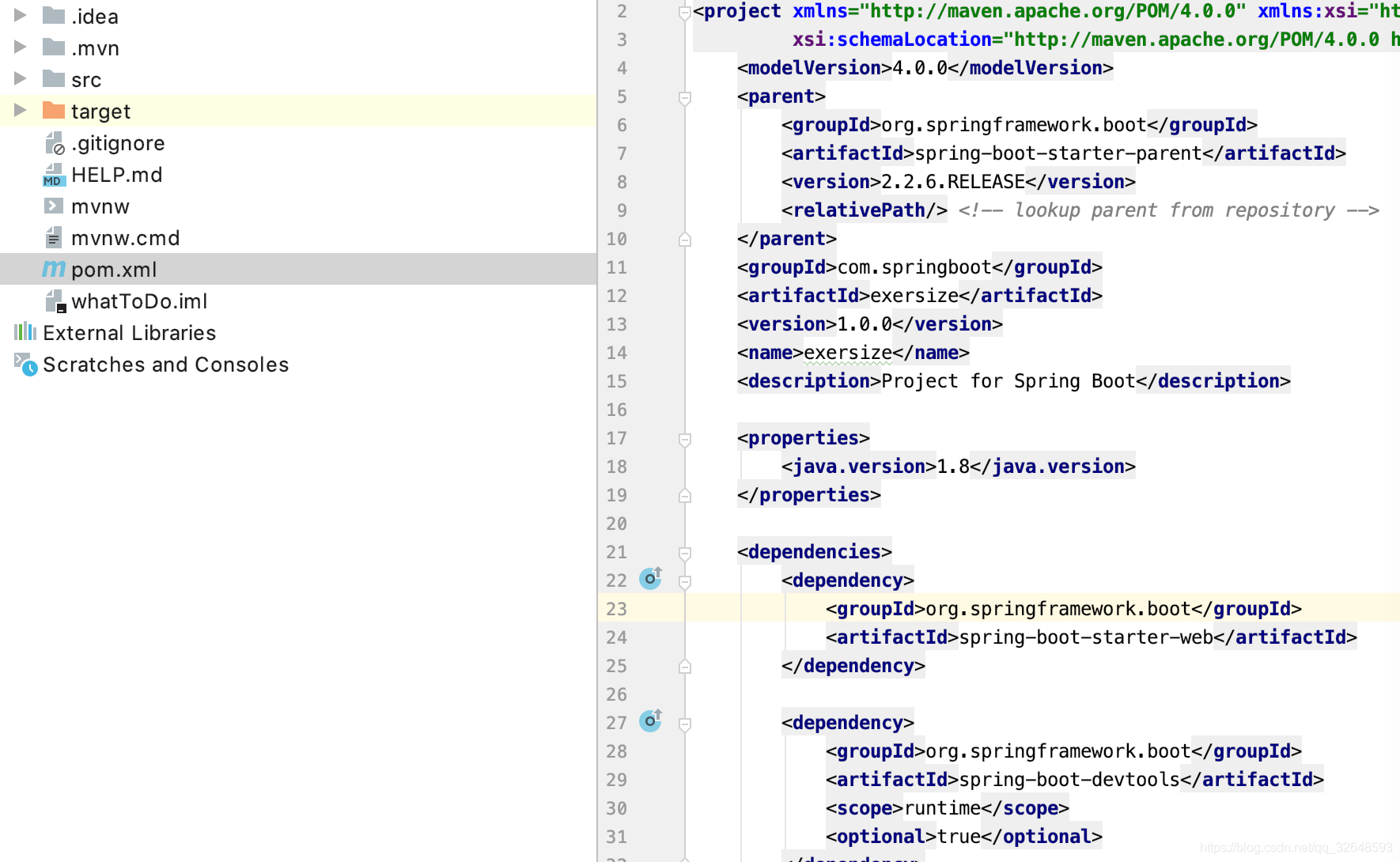The image size is (1400, 862).
Task: Collapse the properties block fold on line 17
Action: pos(685,440)
